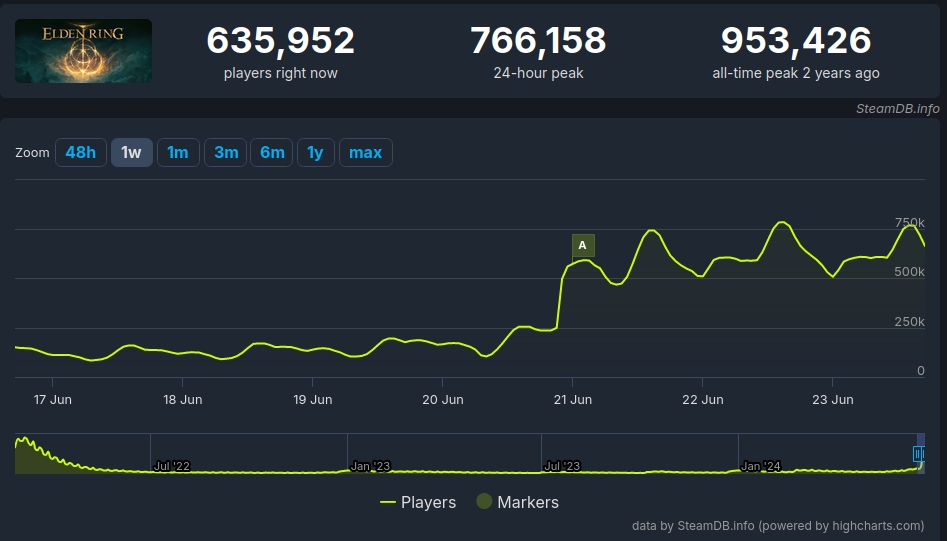The width and height of the screenshot is (947, 541).
Task: Click the all-time peak 953,426 figure
Action: [x=795, y=41]
